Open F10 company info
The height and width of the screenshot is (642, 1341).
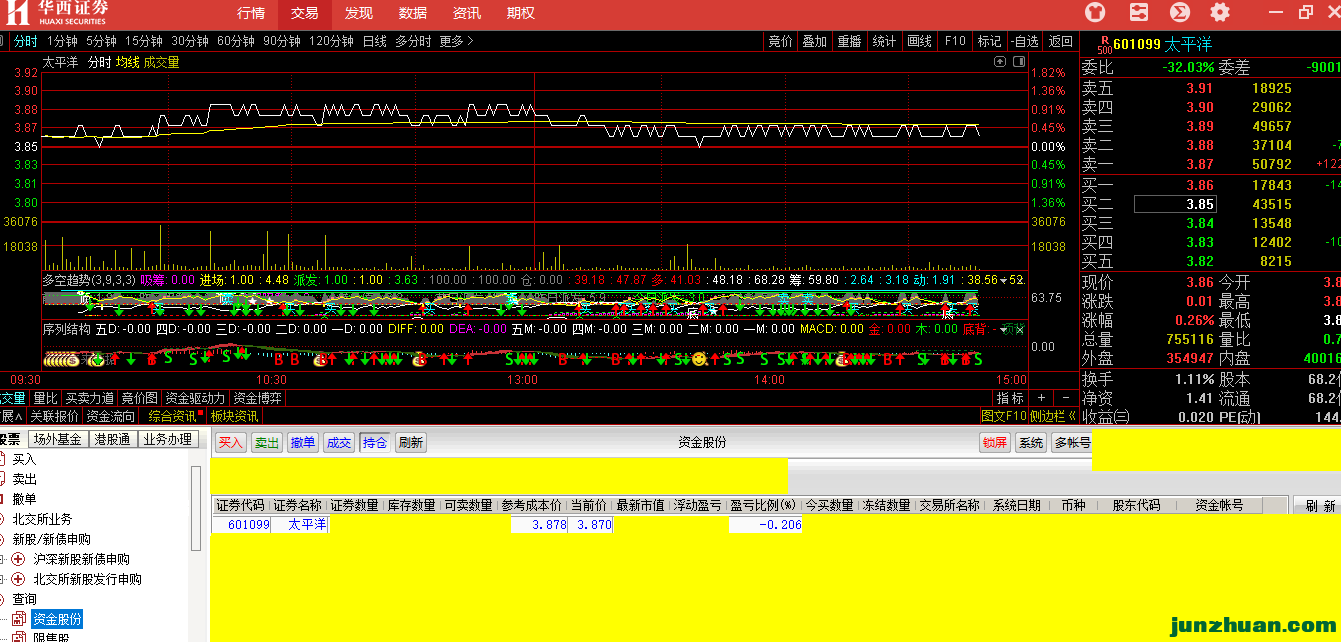click(x=954, y=41)
